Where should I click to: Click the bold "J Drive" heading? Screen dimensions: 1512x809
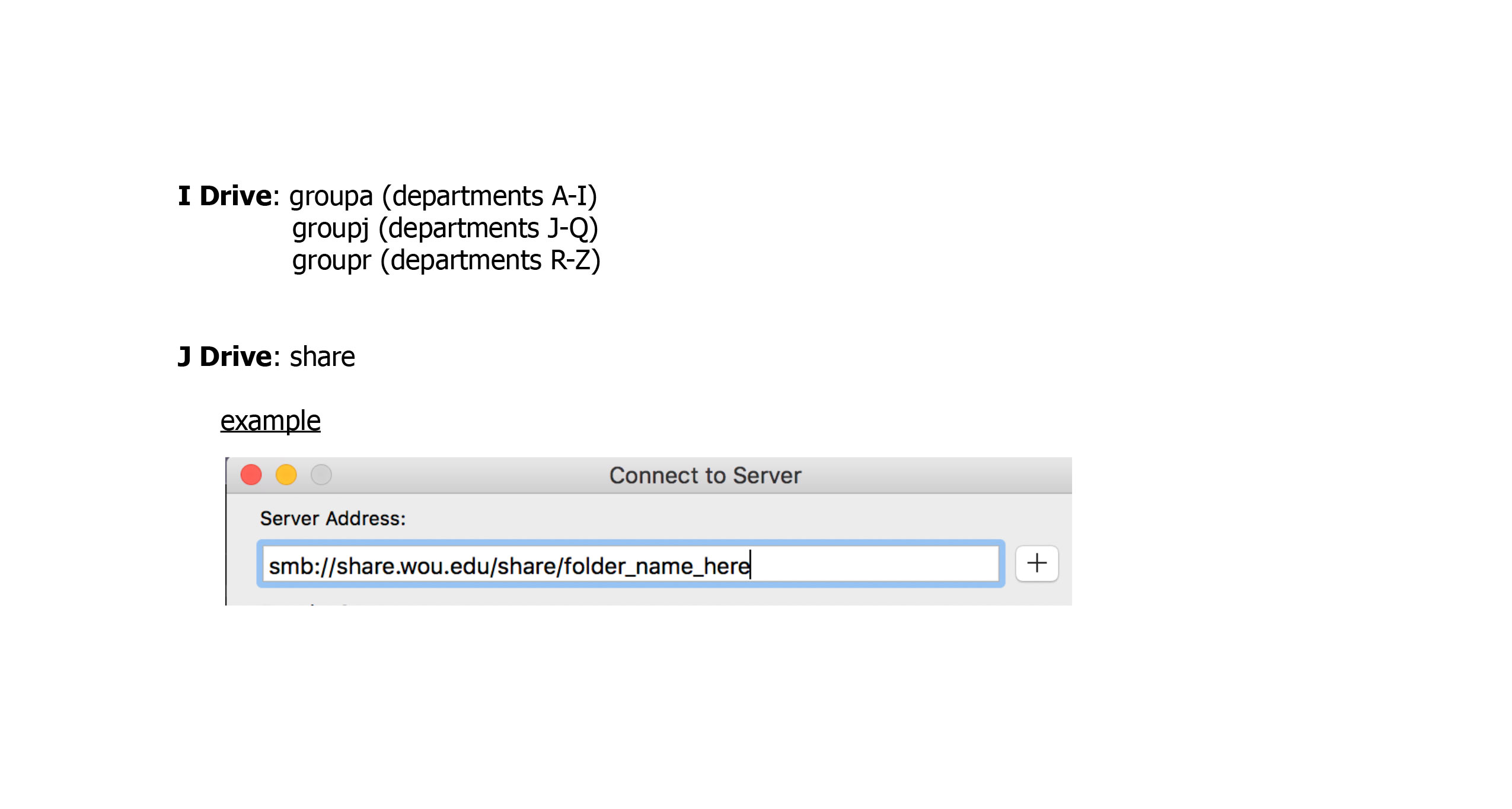tap(224, 357)
